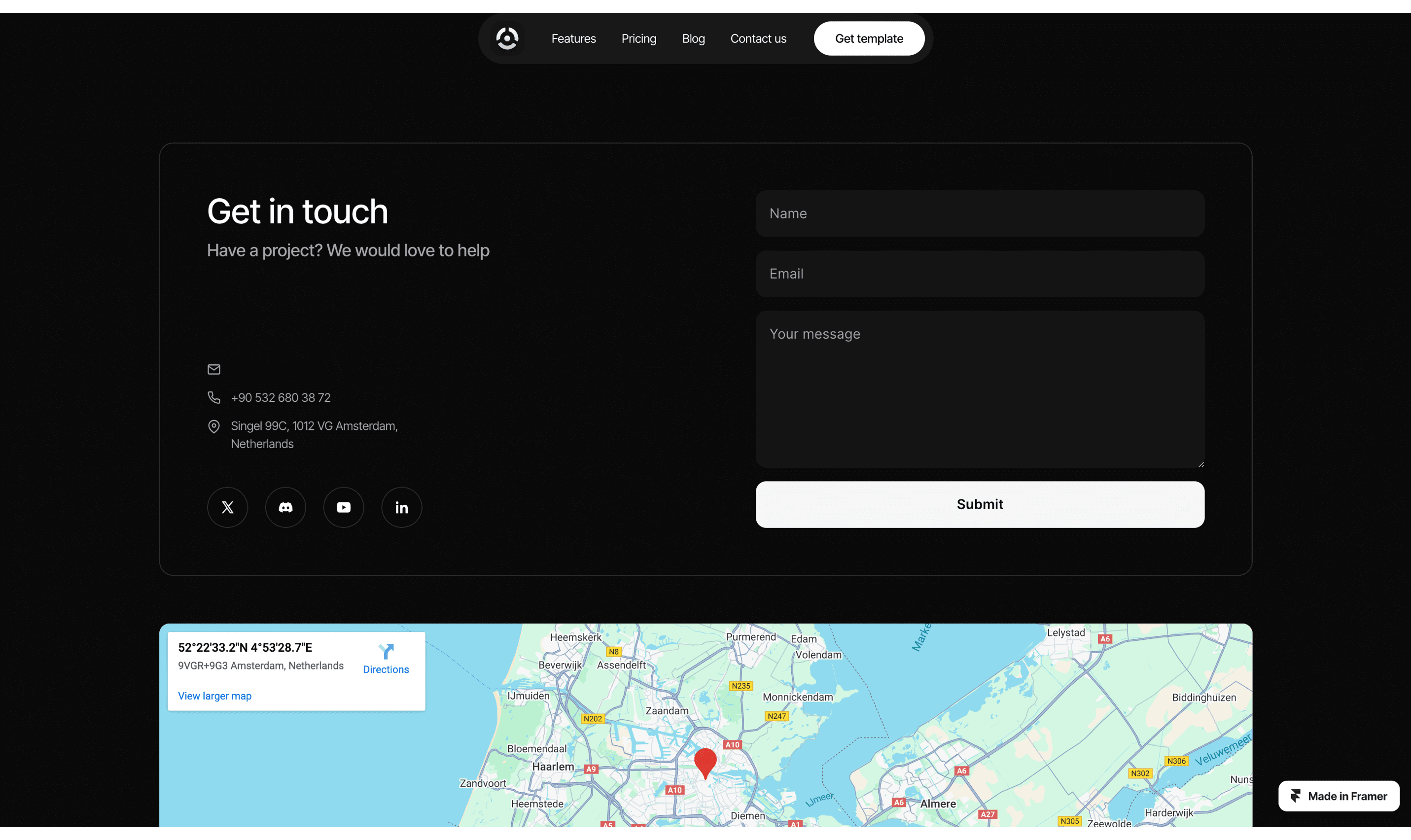Open the Discord social icon
The width and height of the screenshot is (1411, 840).
click(285, 507)
